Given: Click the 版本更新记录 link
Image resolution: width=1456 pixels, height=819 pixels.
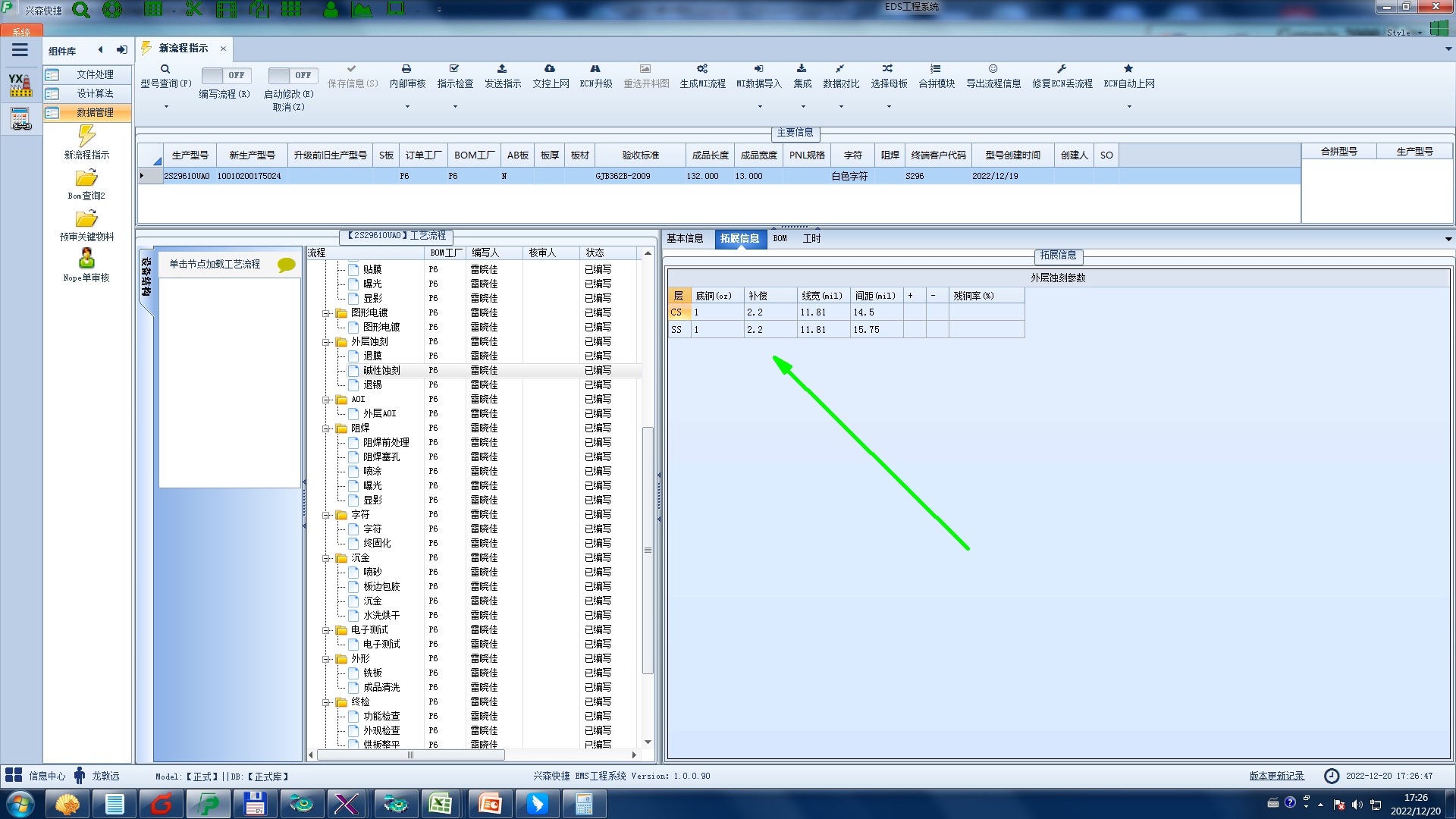Looking at the screenshot, I should tap(1276, 776).
